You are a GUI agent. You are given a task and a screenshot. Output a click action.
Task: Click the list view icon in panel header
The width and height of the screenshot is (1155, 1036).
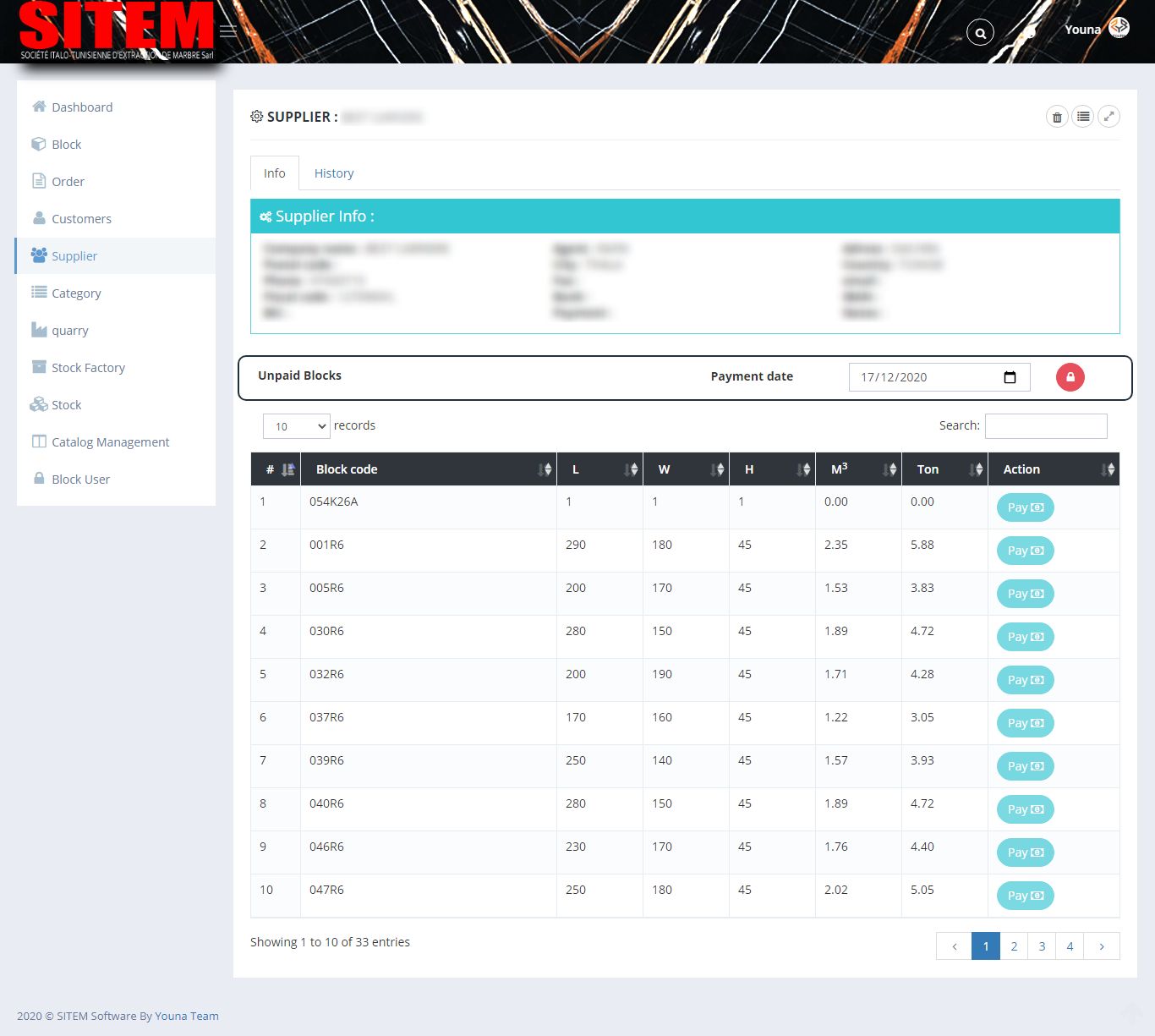[1083, 117]
